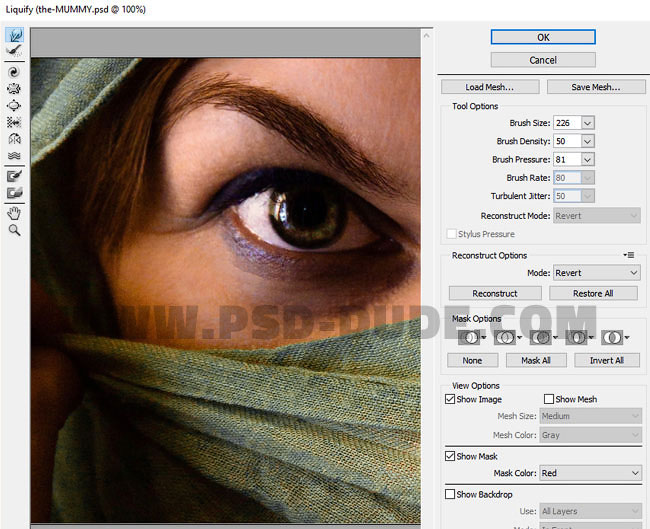The height and width of the screenshot is (529, 650).
Task: Click the None mask button
Action: 473,360
